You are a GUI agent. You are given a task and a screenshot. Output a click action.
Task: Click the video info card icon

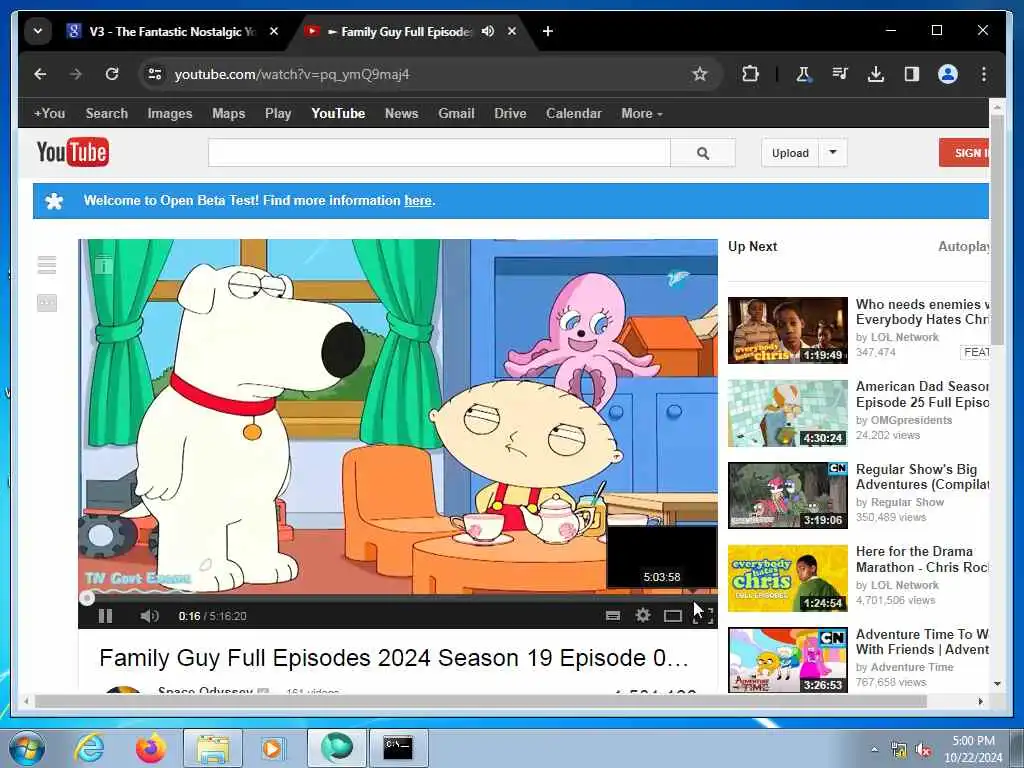click(x=104, y=265)
